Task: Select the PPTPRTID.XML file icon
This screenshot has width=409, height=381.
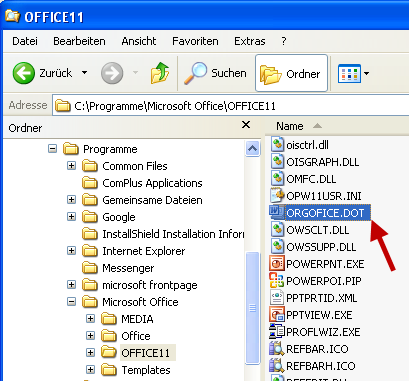Action: 277,298
